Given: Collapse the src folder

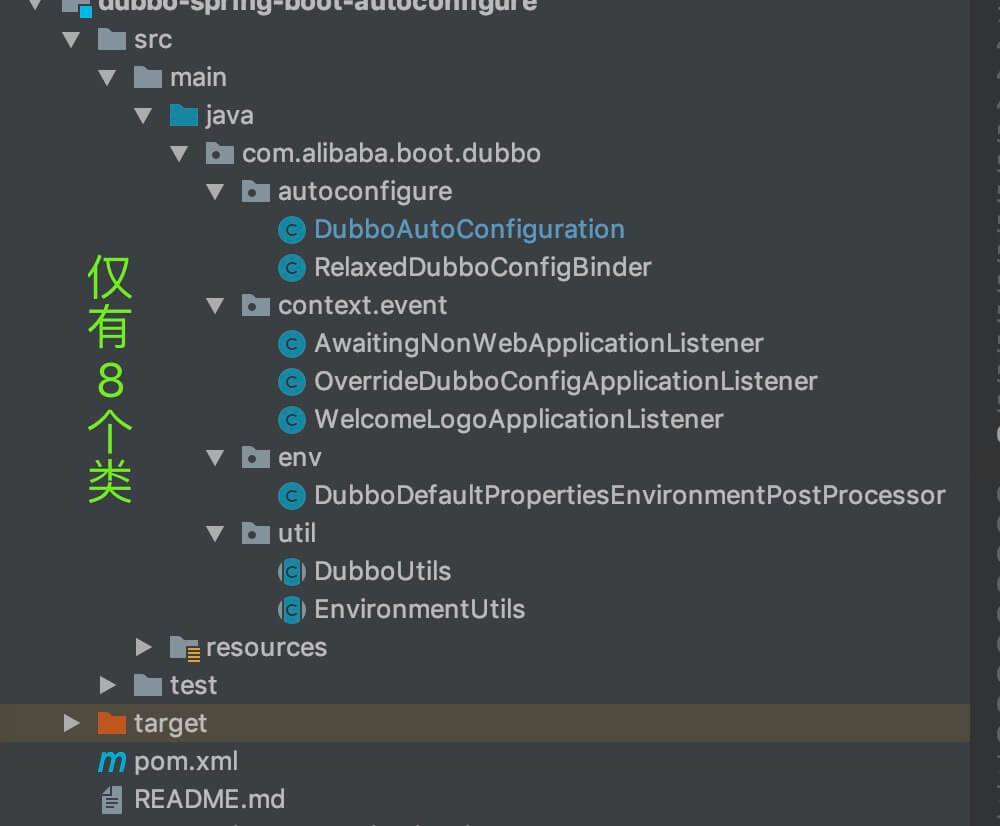Looking at the screenshot, I should [x=70, y=40].
